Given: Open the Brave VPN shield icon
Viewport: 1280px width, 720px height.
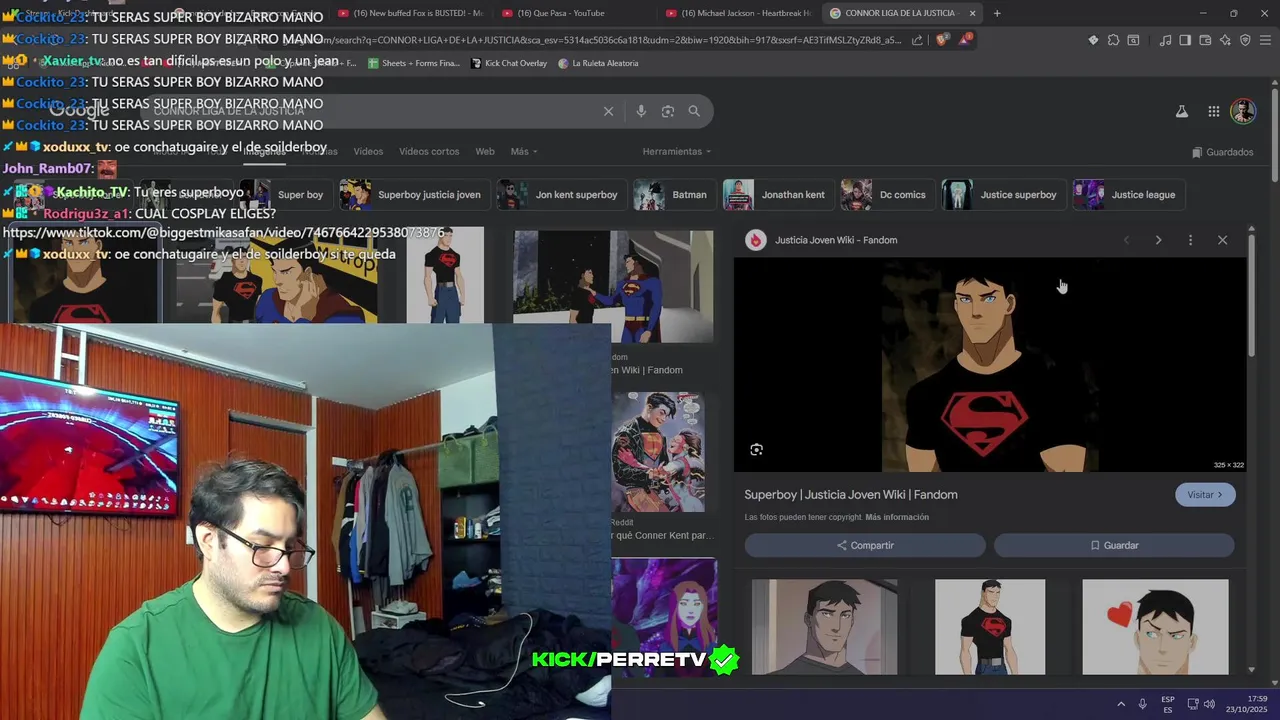Looking at the screenshot, I should 1245,40.
